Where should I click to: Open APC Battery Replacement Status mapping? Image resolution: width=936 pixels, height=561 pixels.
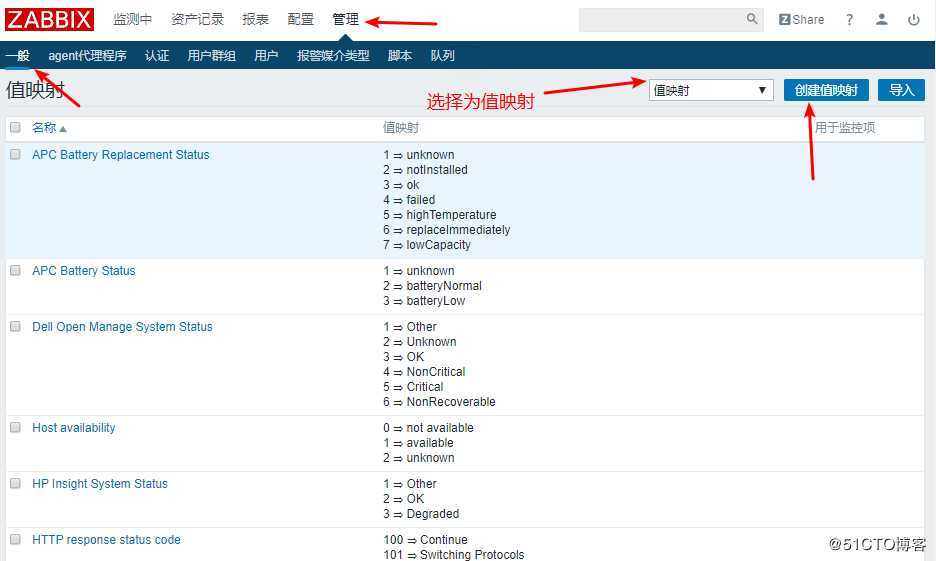[x=121, y=155]
